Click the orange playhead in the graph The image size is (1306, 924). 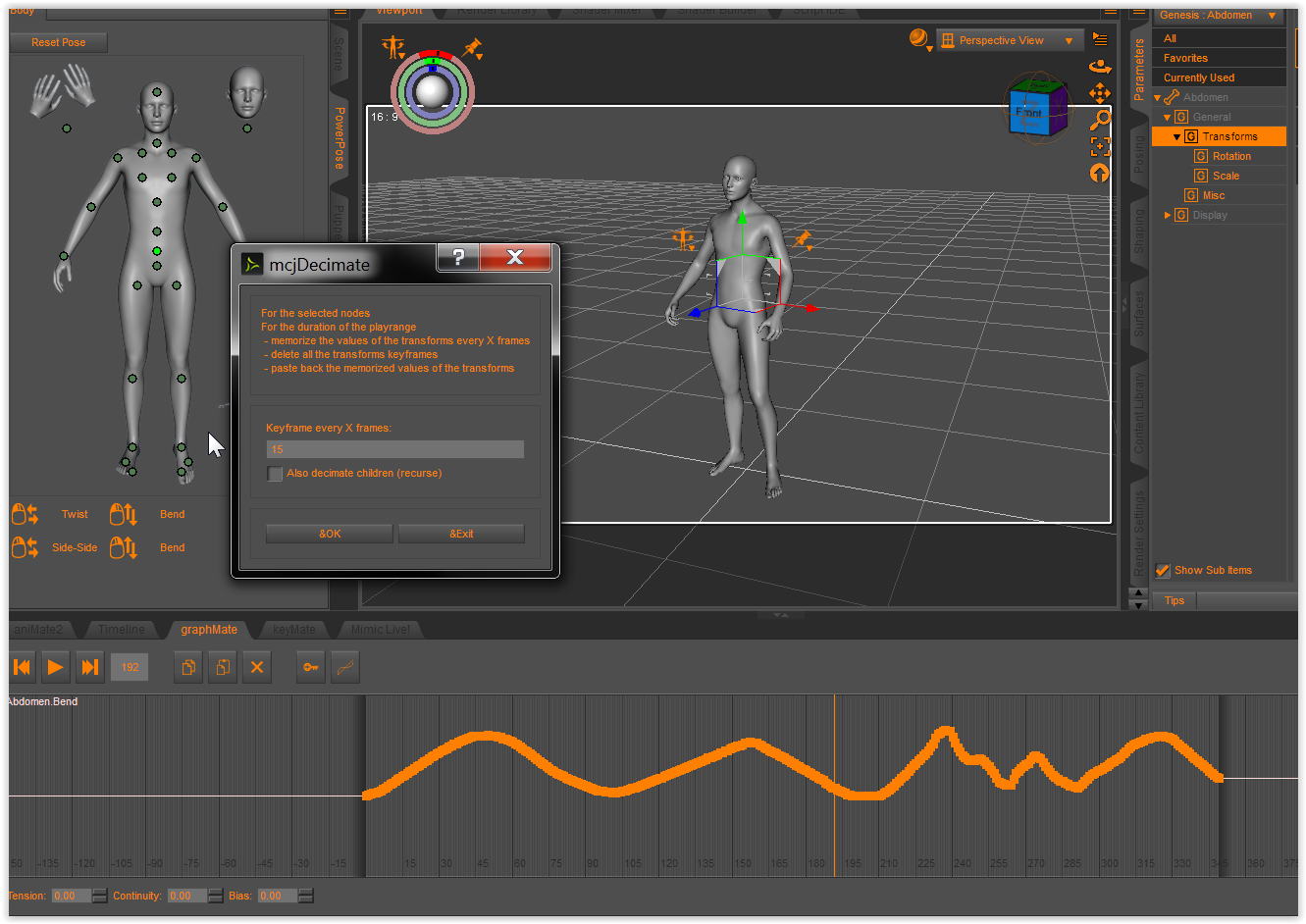835,785
